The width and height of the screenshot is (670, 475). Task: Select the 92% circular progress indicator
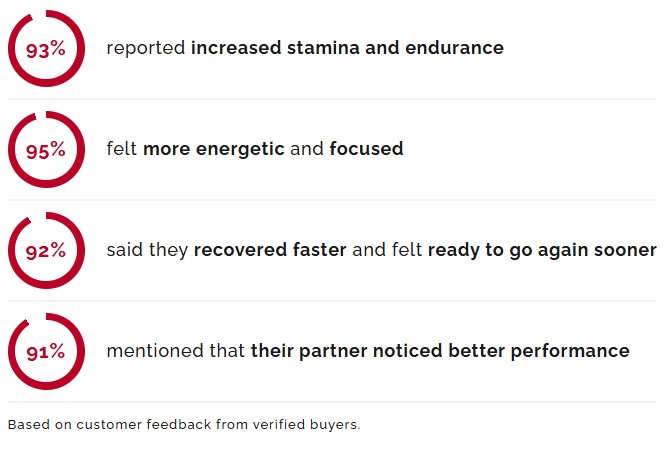[x=45, y=251]
